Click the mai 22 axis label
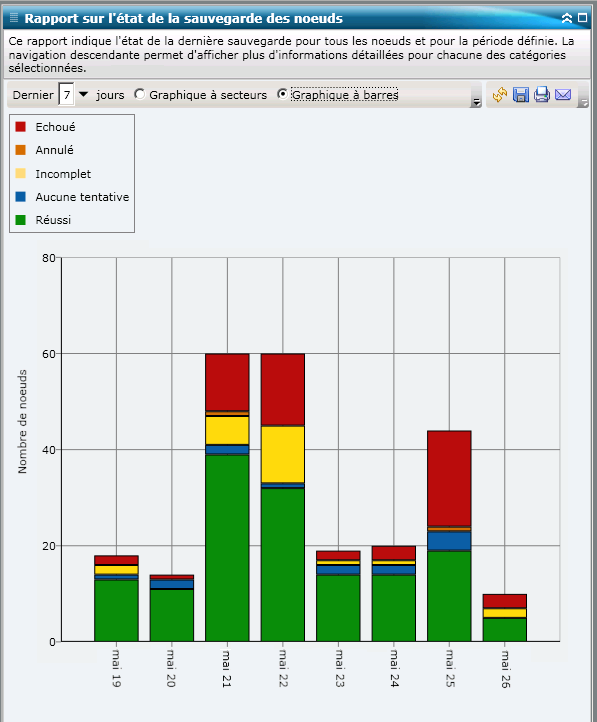 283,668
